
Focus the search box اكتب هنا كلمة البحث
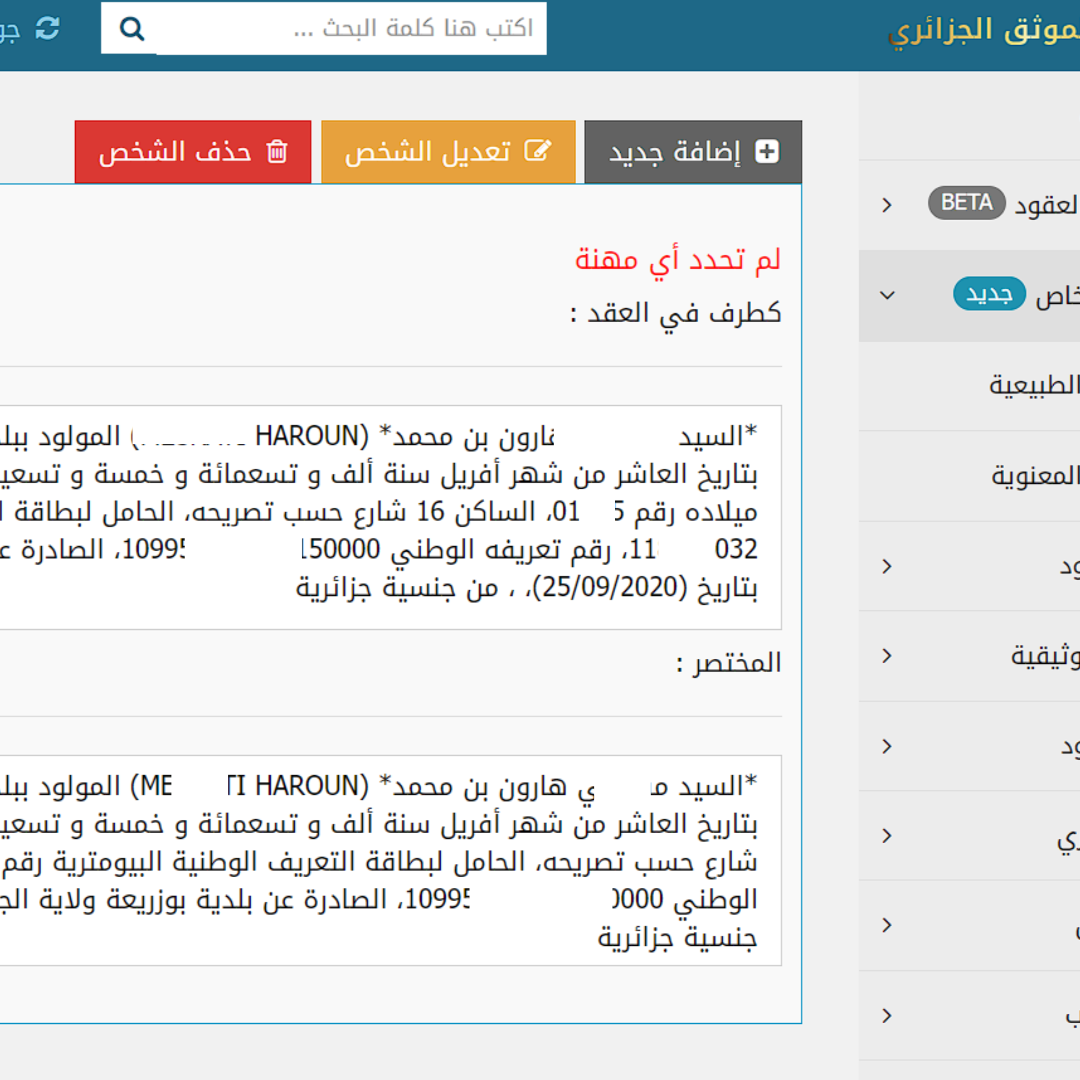[x=350, y=28]
